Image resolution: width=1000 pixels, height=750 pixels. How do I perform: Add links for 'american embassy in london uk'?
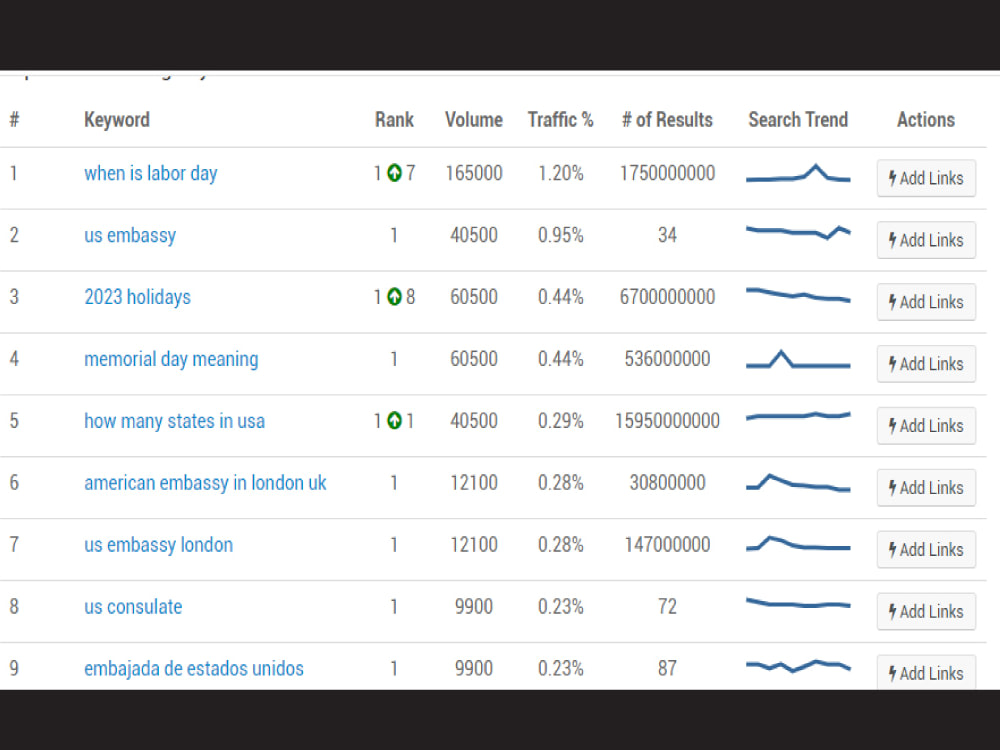926,487
